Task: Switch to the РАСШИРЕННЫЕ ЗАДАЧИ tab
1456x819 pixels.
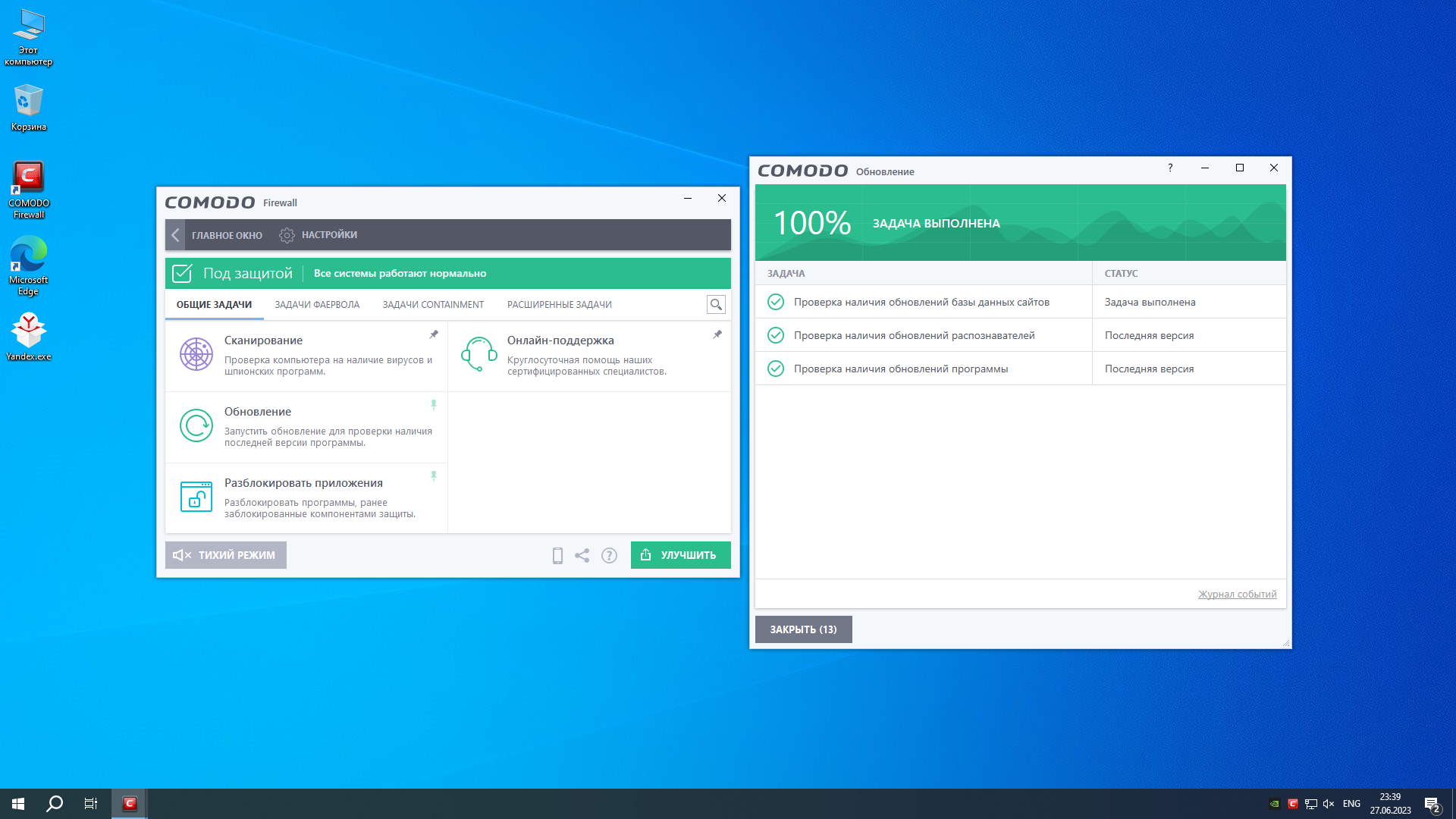Action: [559, 305]
